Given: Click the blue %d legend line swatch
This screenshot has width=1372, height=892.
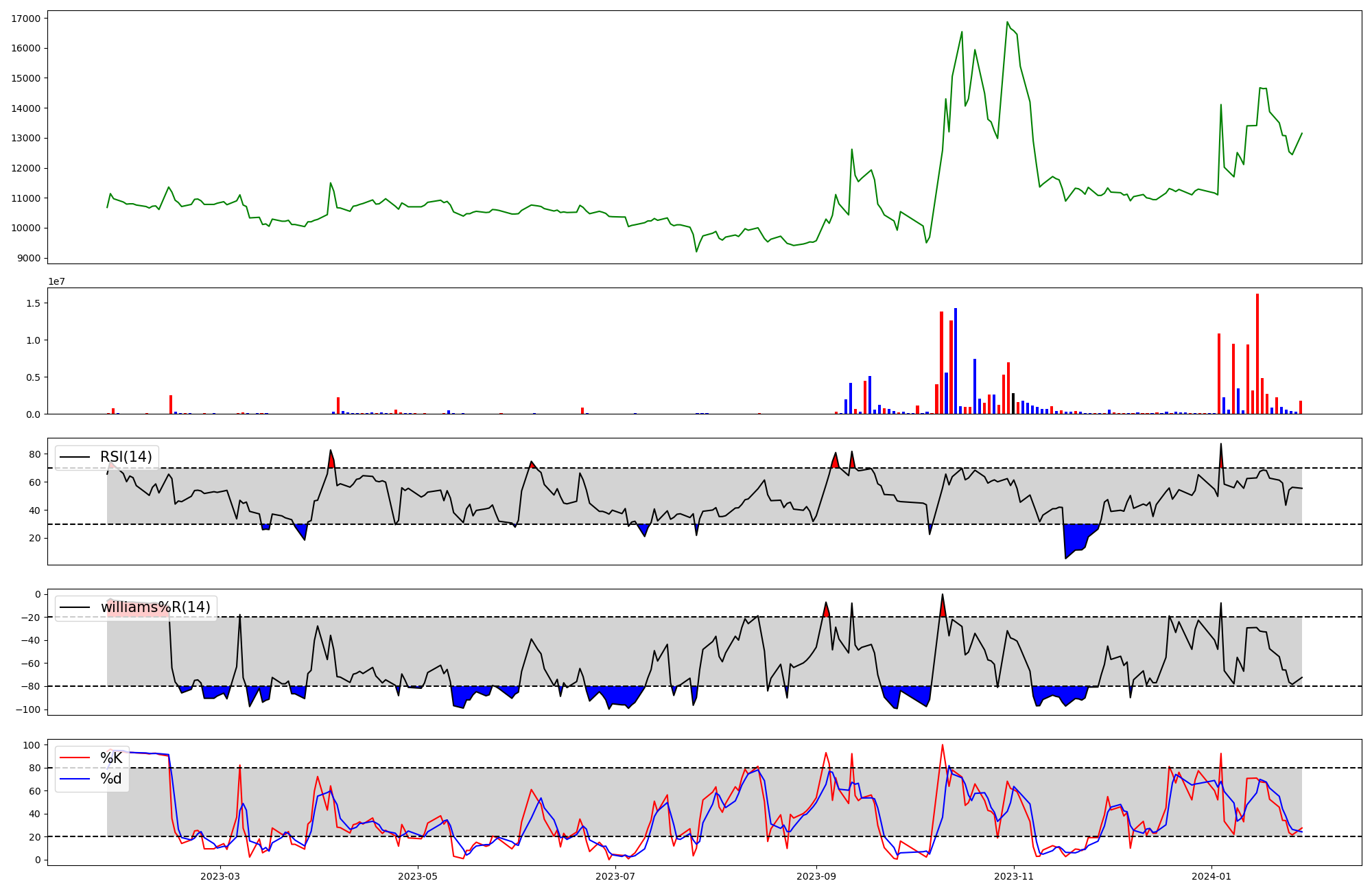Looking at the screenshot, I should [75, 779].
